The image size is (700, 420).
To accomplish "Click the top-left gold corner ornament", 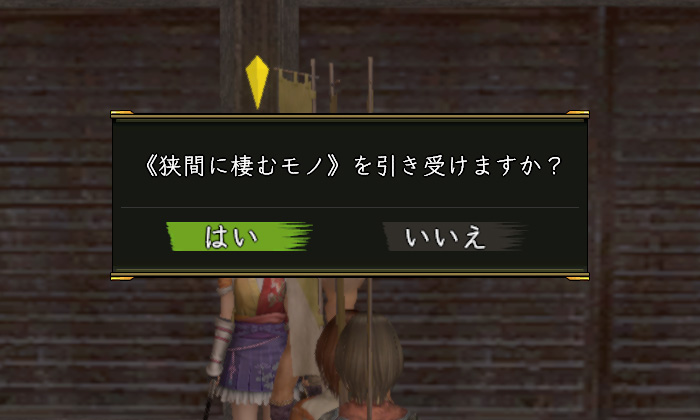I will click(121, 112).
